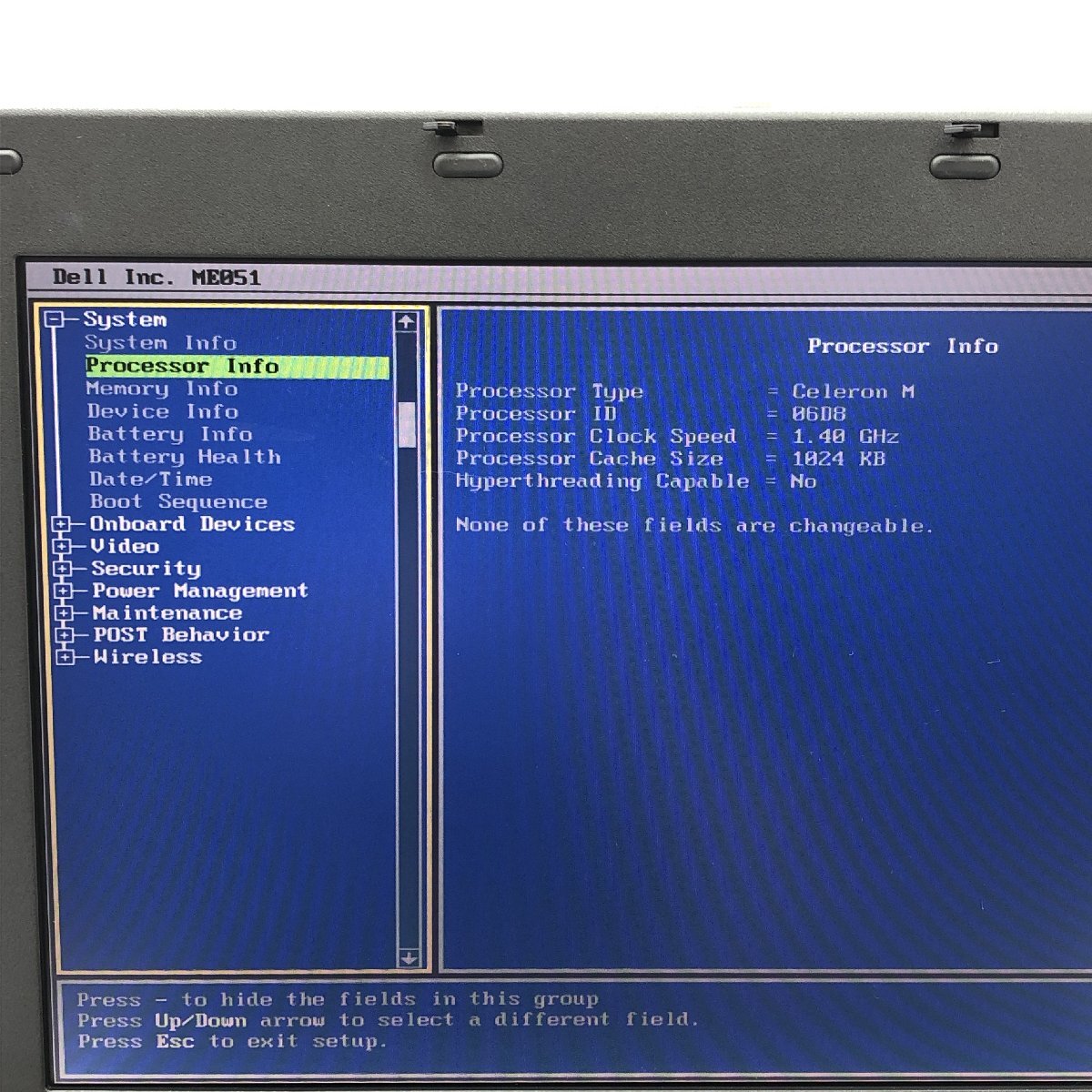Select the highlighted Processor Info entry
The image size is (1092, 1092).
point(182,367)
